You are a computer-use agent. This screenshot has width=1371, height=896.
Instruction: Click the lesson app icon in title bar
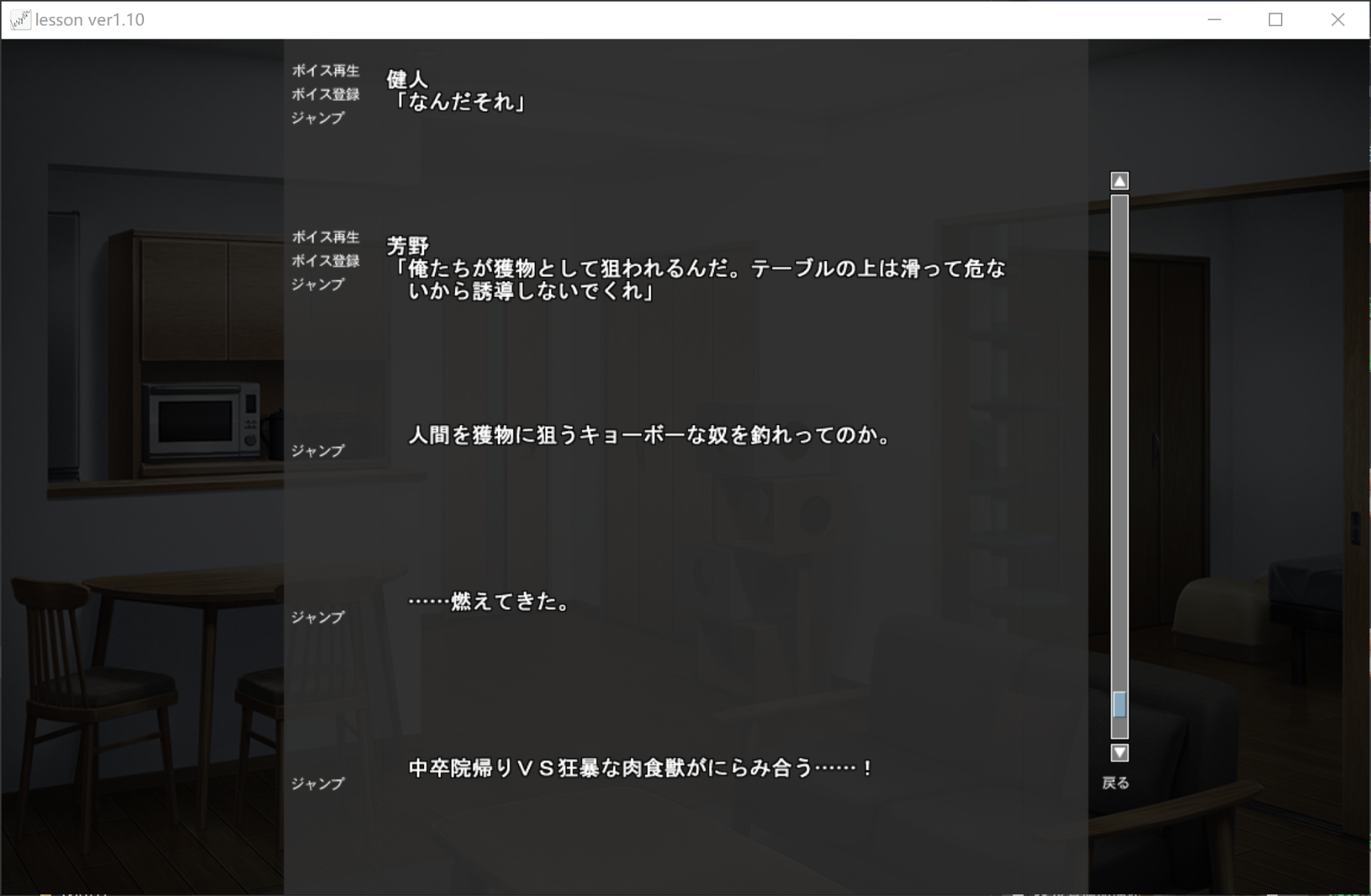[x=20, y=20]
